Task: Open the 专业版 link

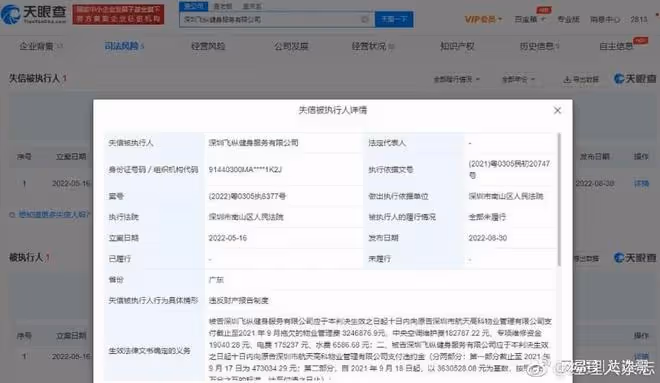Action: point(568,19)
